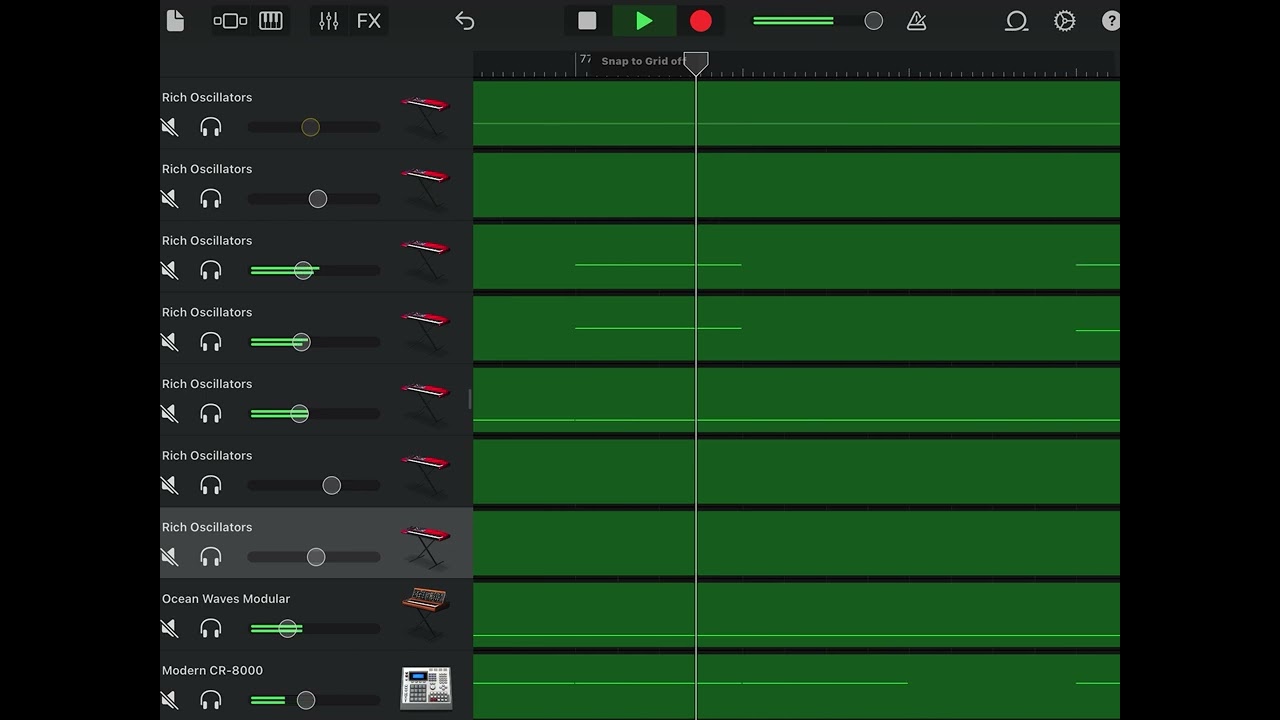Solo the fourth Rich Oscillators track
This screenshot has width=1280, height=720.
(211, 342)
